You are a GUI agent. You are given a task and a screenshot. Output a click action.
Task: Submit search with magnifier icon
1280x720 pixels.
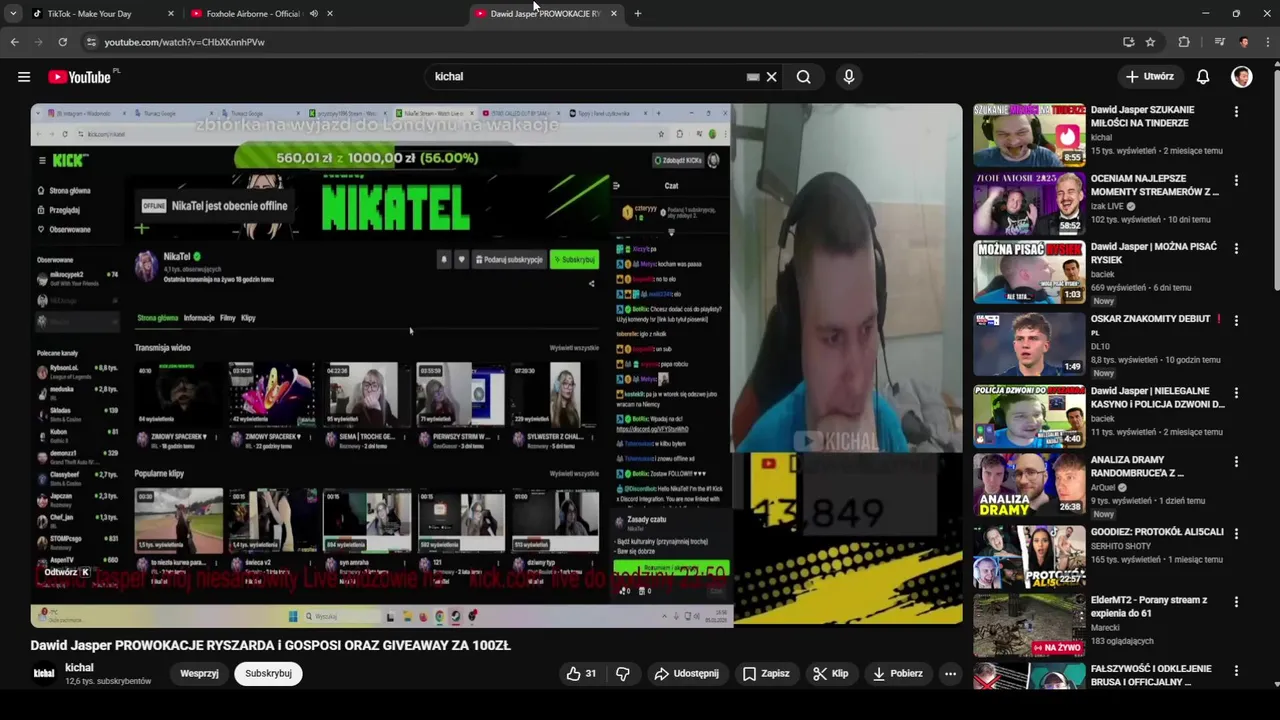point(803,77)
